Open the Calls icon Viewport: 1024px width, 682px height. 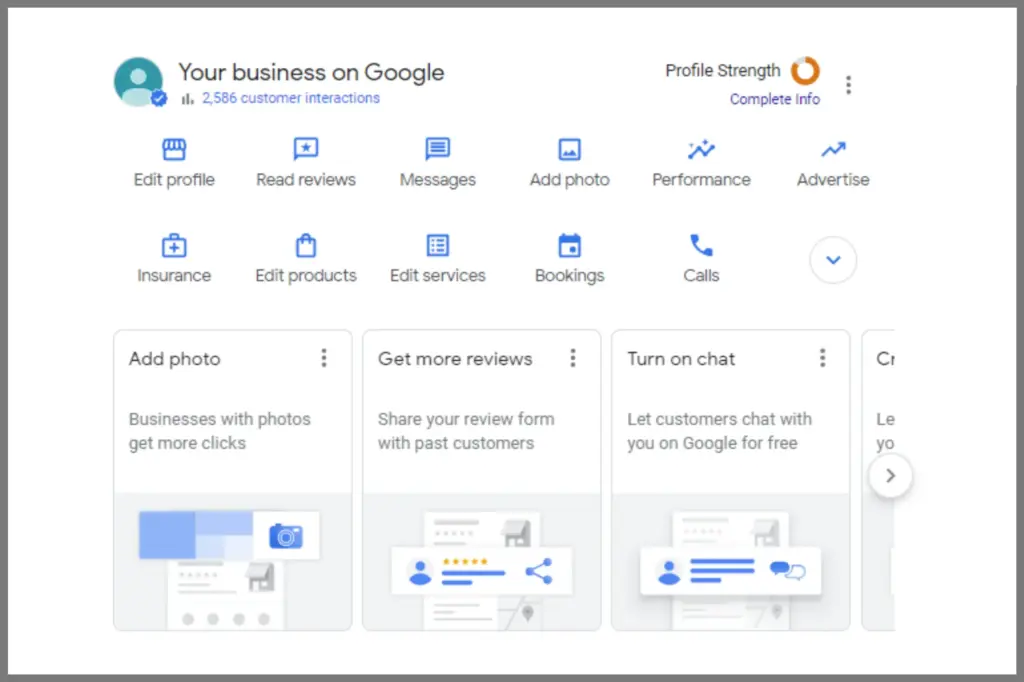[701, 244]
